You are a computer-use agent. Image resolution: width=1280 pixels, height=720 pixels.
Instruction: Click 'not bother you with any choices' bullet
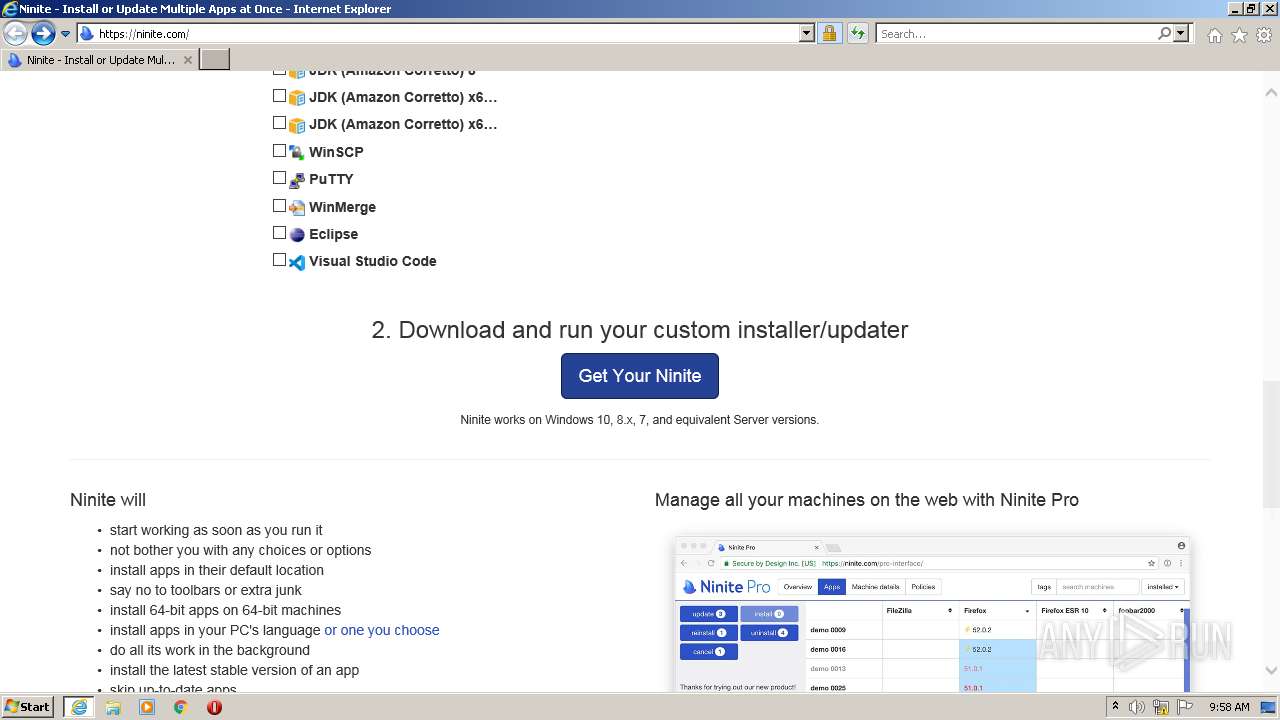(x=240, y=550)
